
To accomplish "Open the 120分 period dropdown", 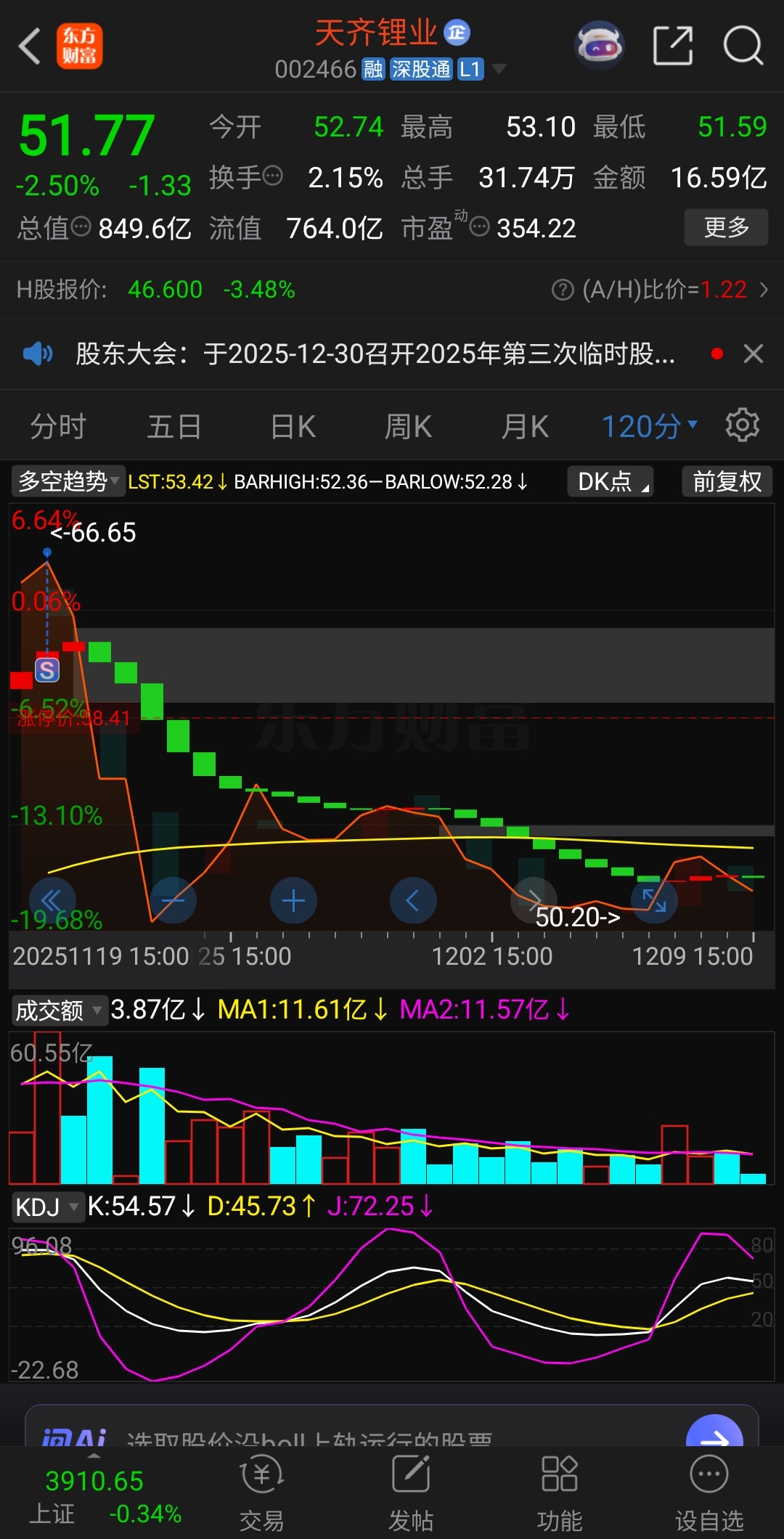I will tap(650, 426).
